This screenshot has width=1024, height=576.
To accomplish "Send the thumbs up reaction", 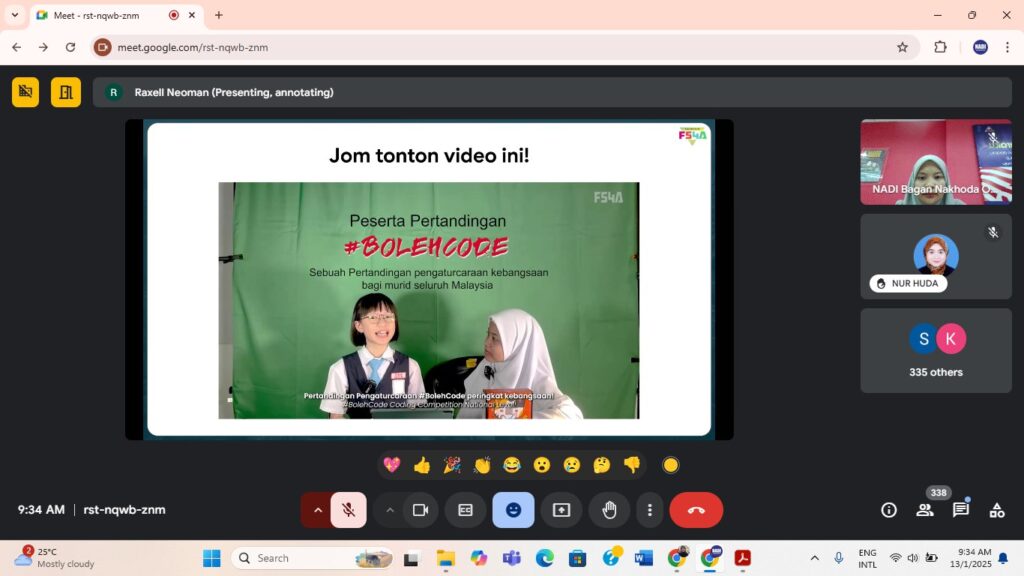I will (x=422, y=465).
